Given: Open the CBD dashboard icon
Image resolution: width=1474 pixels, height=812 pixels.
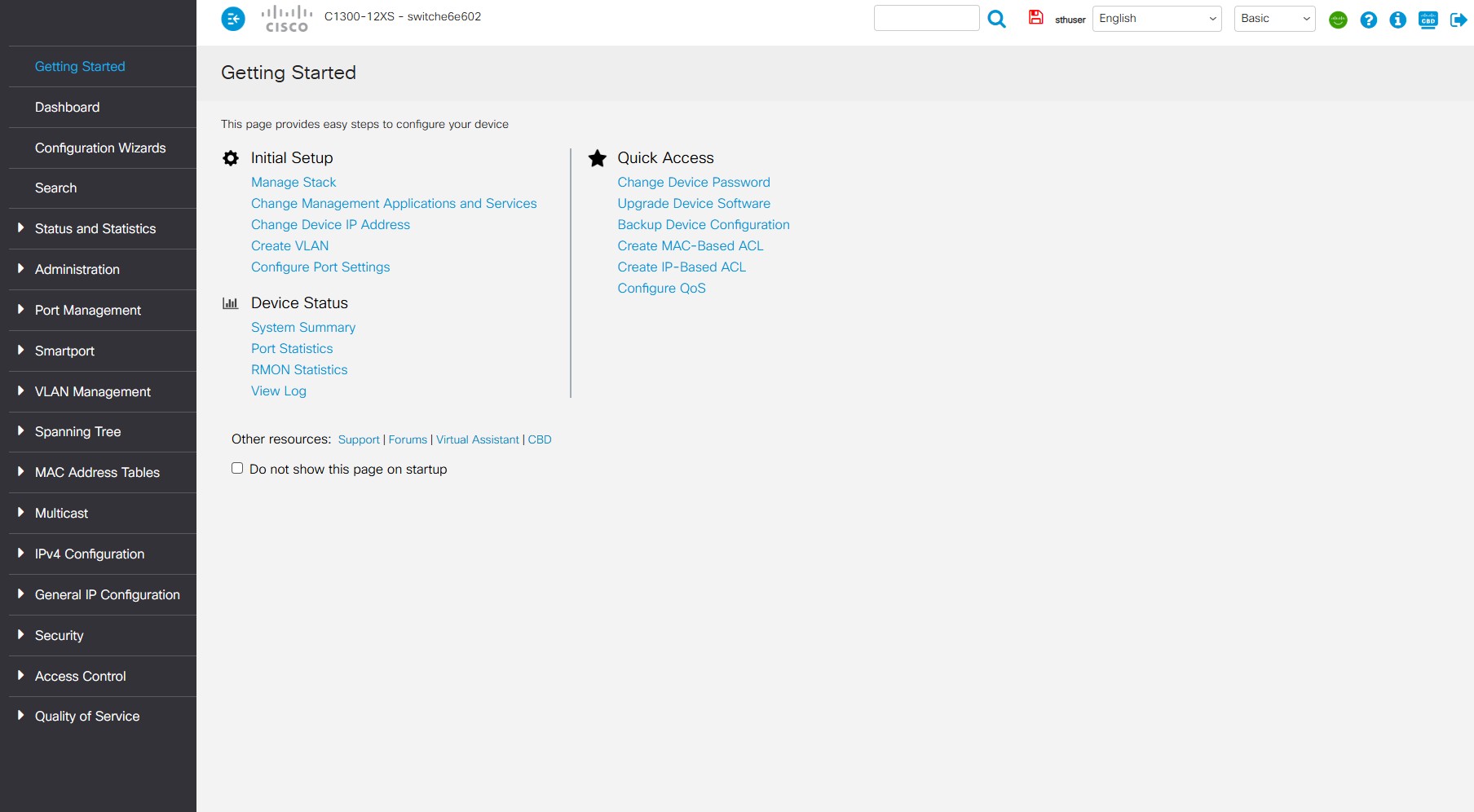Looking at the screenshot, I should pos(1428,20).
